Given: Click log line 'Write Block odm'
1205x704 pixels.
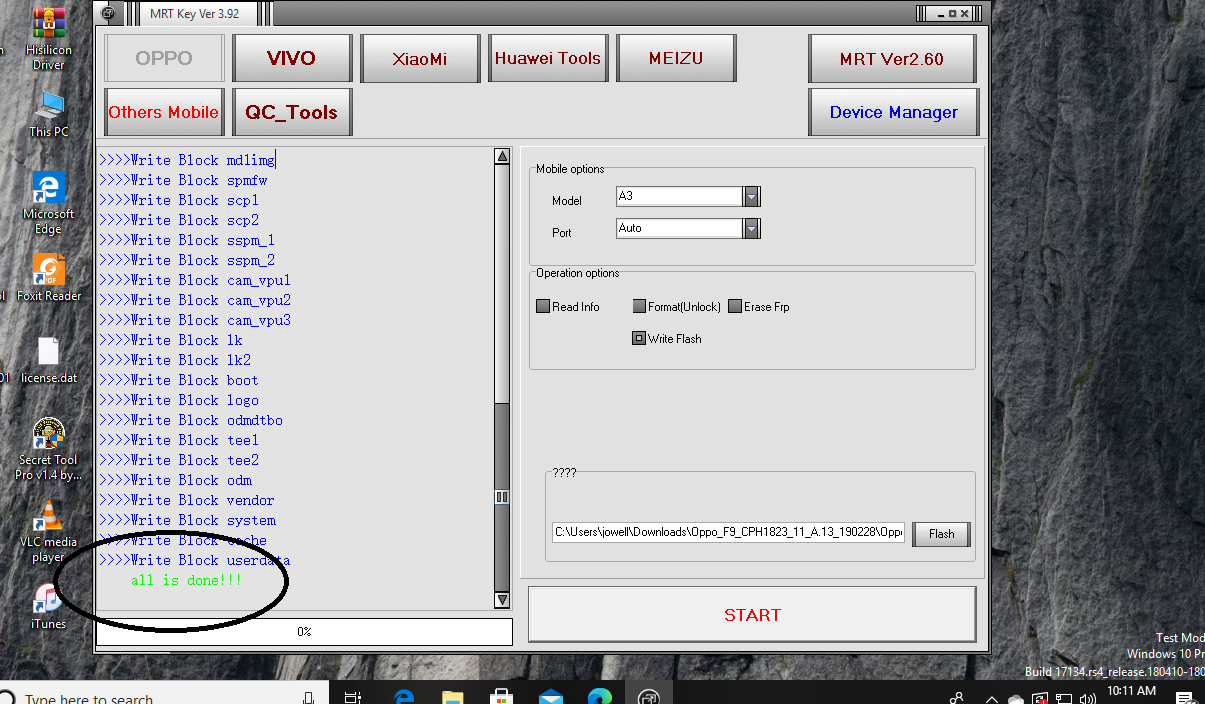Looking at the screenshot, I should click(x=175, y=480).
